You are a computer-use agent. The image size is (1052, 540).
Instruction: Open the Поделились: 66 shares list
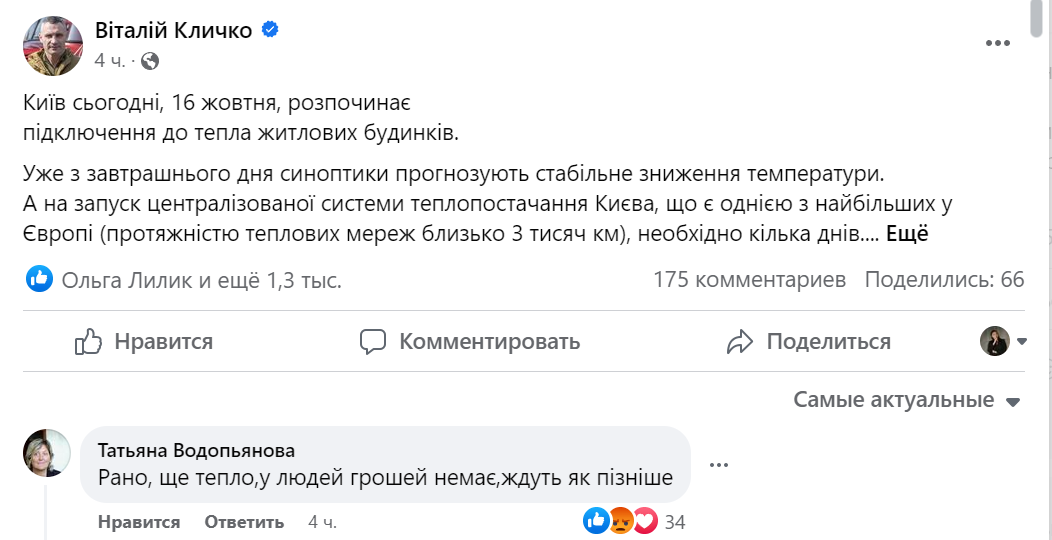coord(944,279)
